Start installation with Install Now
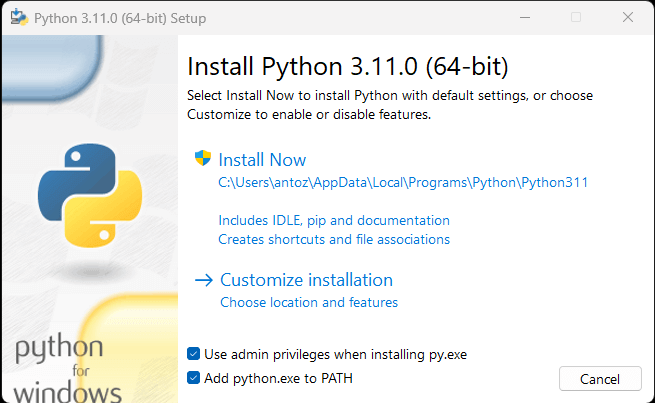The height and width of the screenshot is (403, 655). [262, 160]
